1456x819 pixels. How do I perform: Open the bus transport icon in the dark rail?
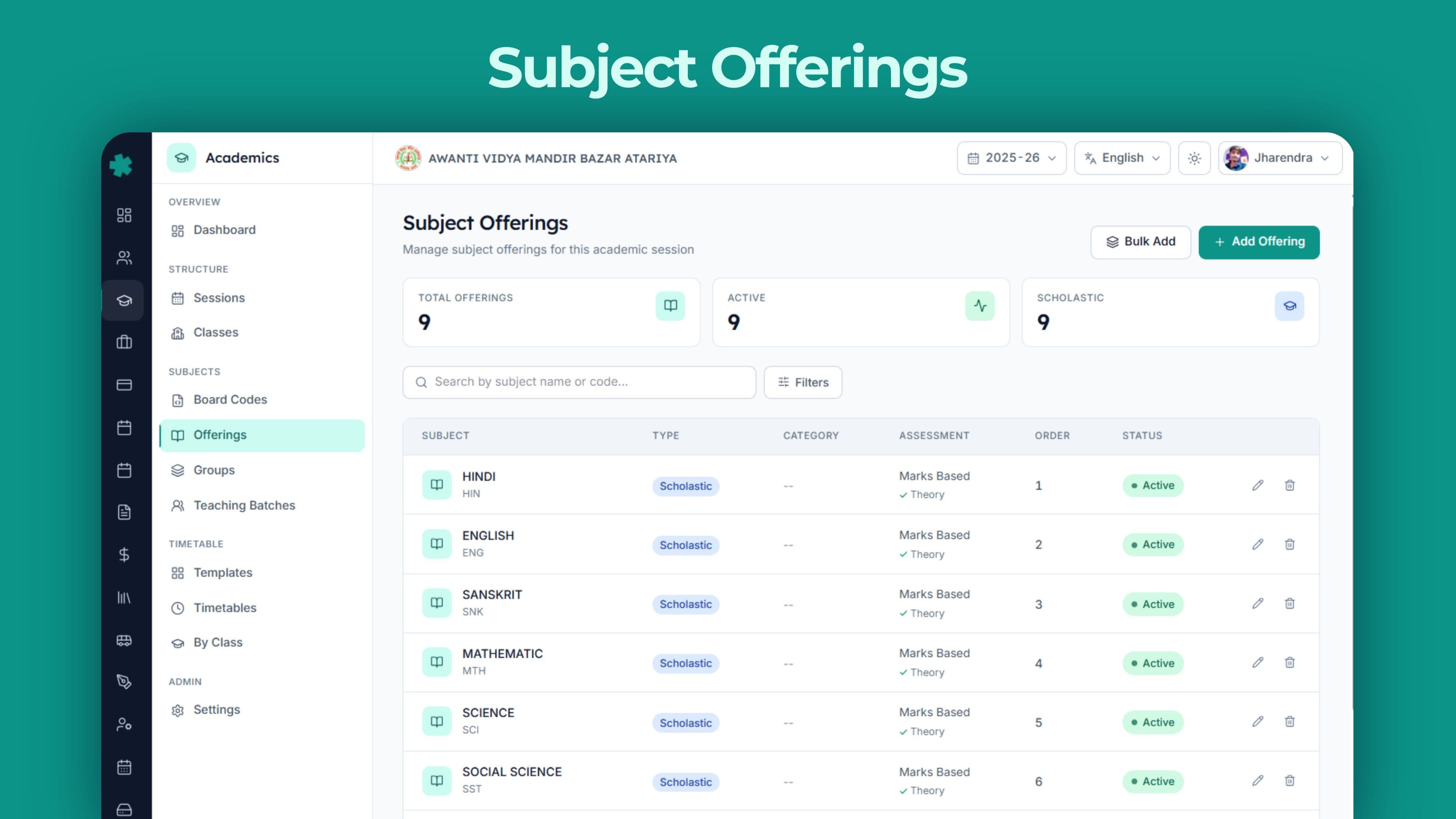pyautogui.click(x=124, y=640)
